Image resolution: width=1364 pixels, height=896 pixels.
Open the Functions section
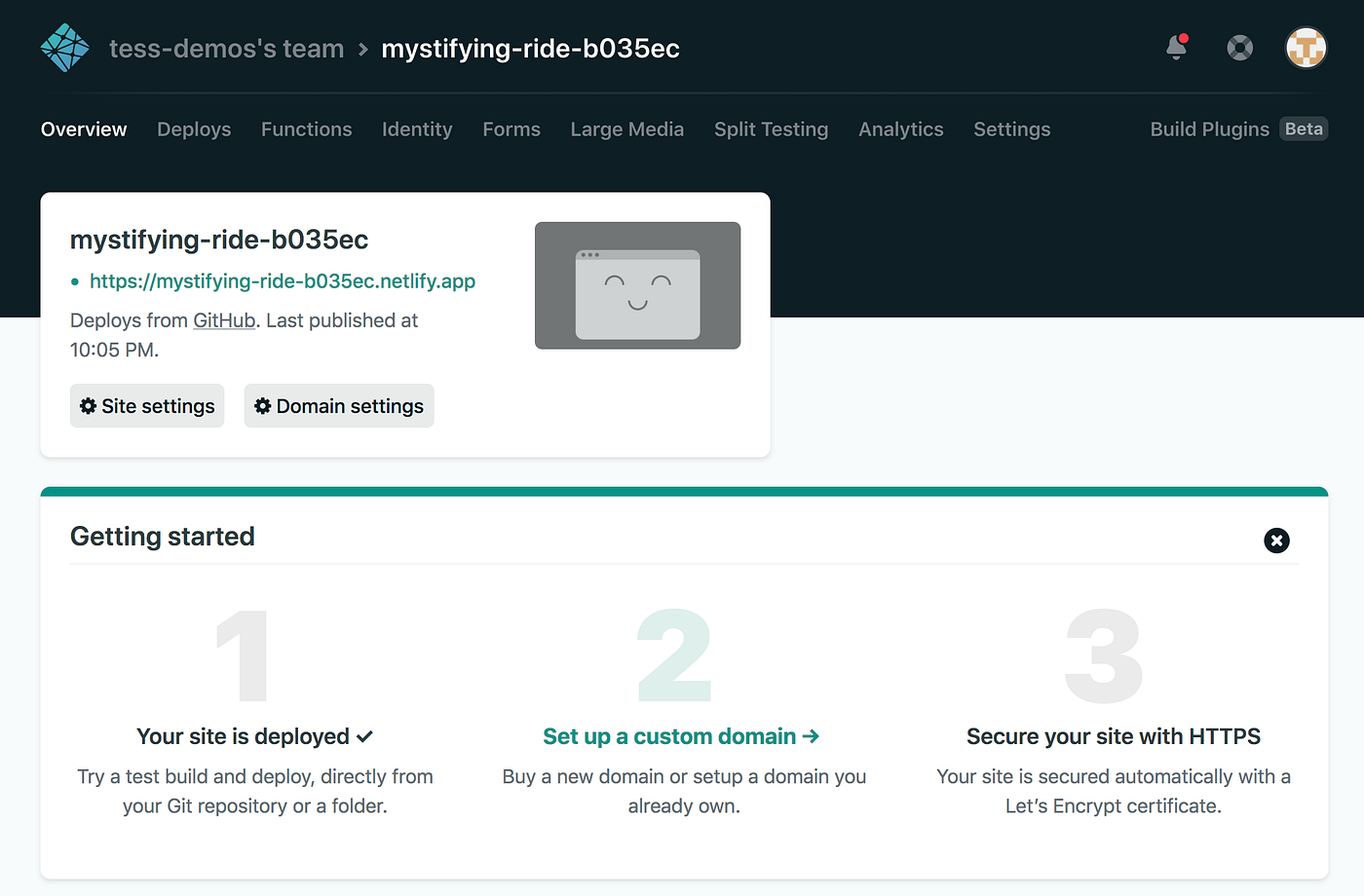(x=306, y=129)
